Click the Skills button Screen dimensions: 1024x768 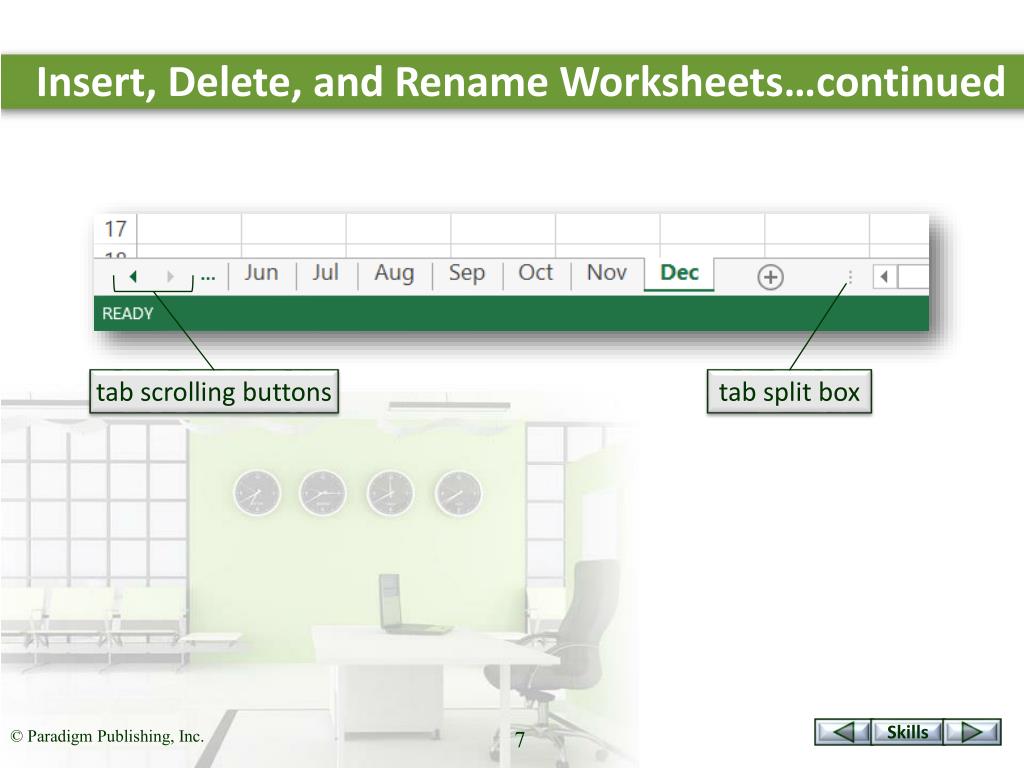click(x=908, y=732)
